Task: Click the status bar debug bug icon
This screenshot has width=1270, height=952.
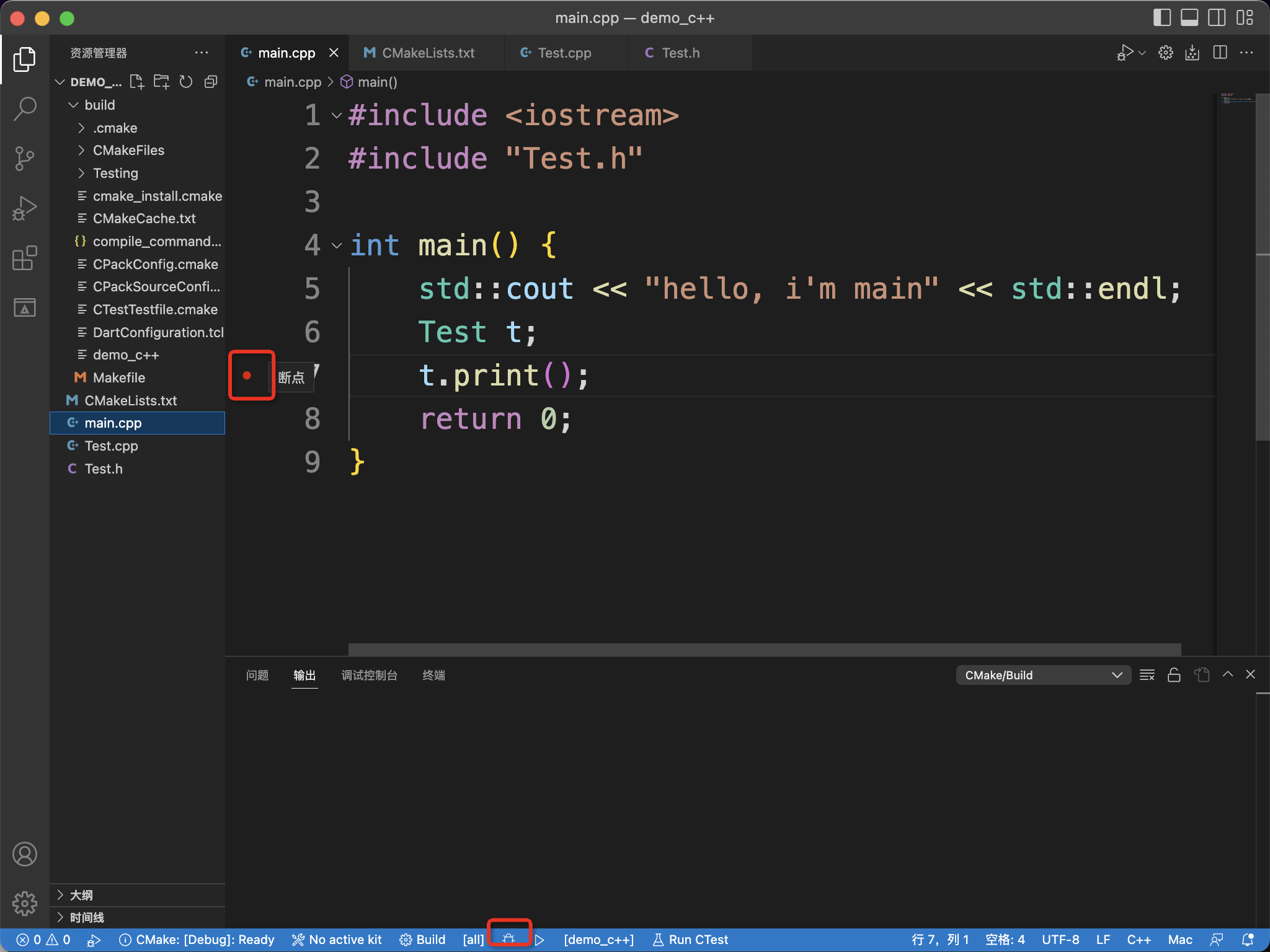Action: [x=509, y=940]
